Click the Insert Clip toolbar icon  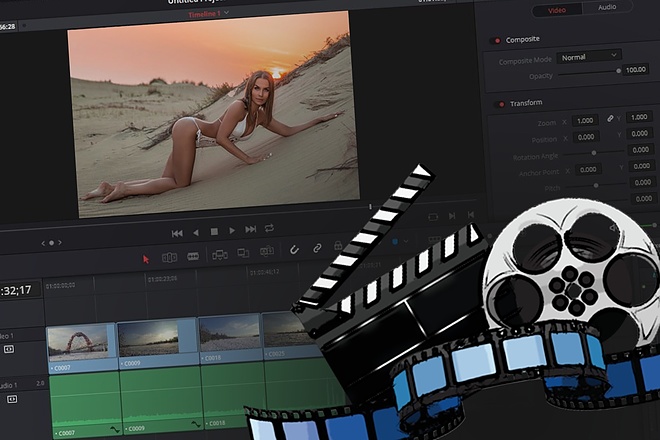(220, 254)
